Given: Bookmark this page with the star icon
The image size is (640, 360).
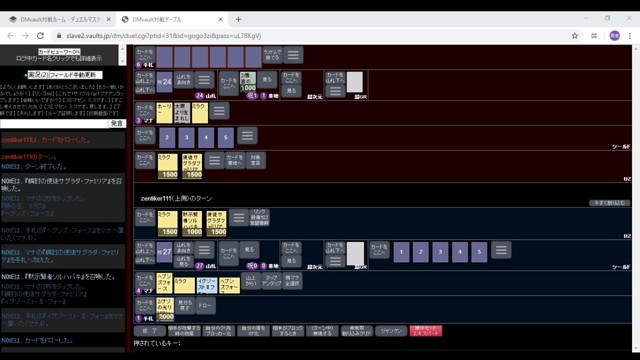Looking at the screenshot, I should (x=575, y=36).
